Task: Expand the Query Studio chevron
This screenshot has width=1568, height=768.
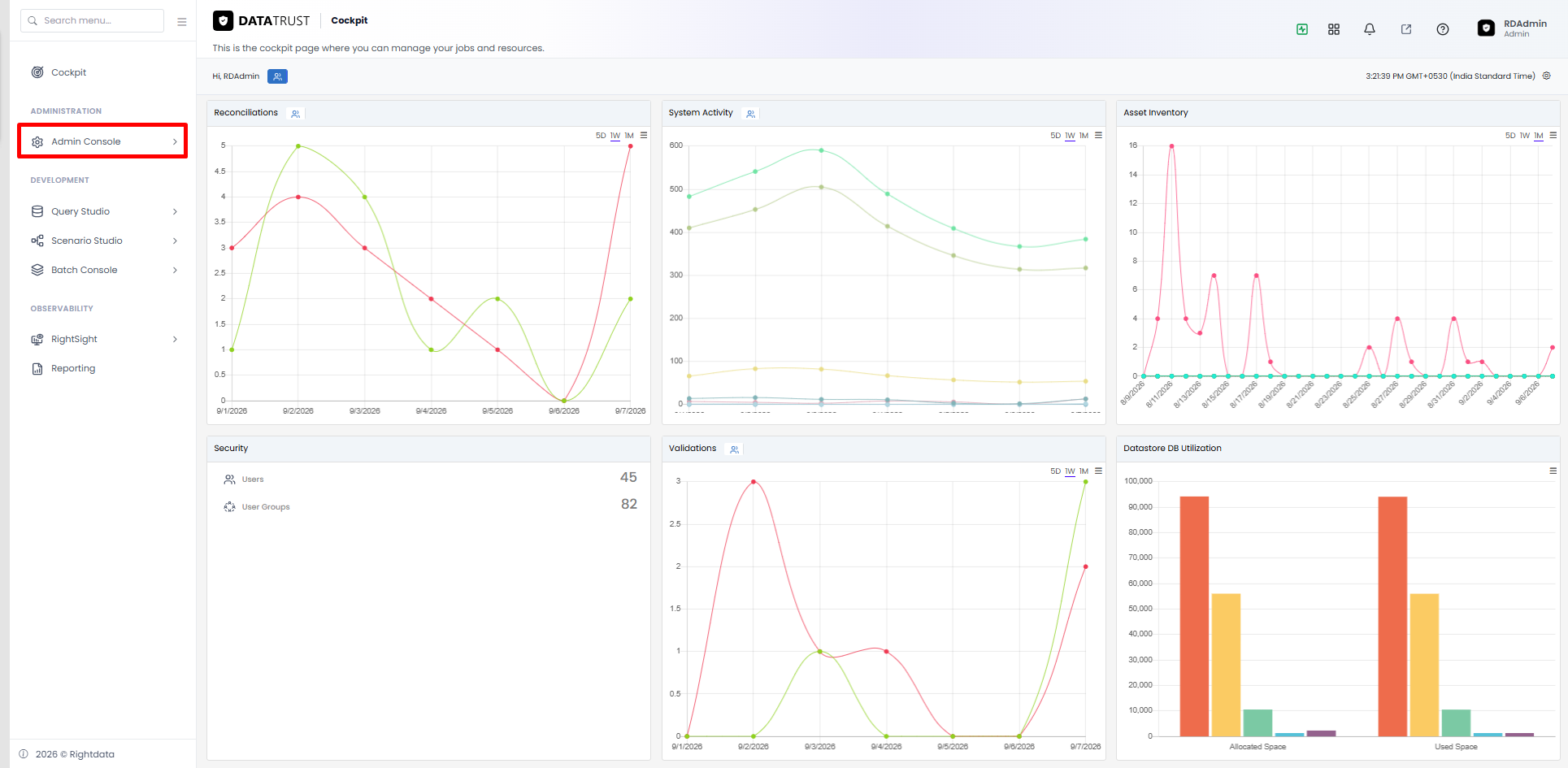Action: (x=175, y=211)
